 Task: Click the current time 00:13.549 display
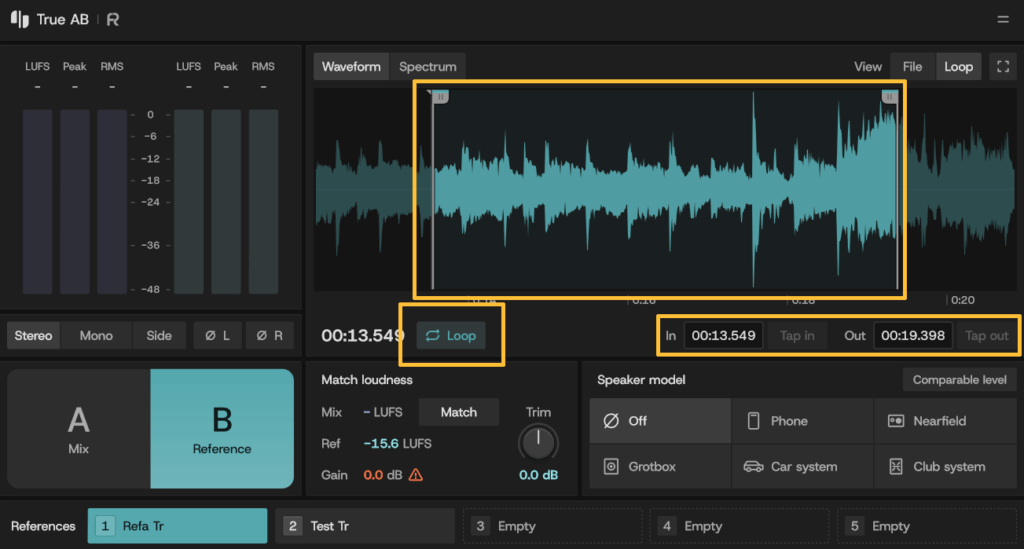pyautogui.click(x=362, y=336)
